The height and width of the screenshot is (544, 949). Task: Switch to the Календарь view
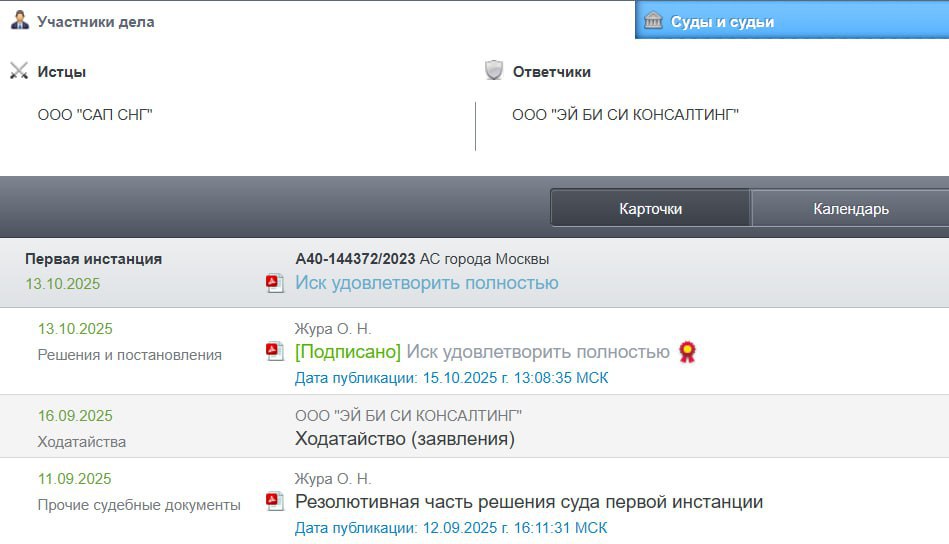point(850,209)
